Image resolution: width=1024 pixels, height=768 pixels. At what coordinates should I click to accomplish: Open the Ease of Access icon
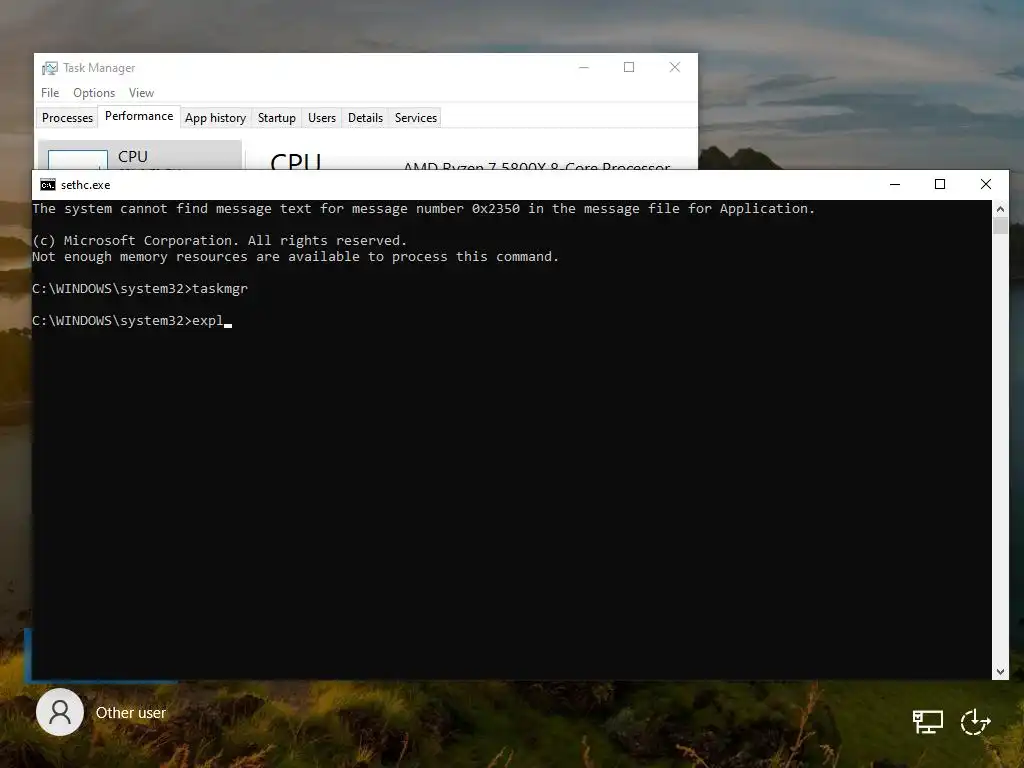976,722
